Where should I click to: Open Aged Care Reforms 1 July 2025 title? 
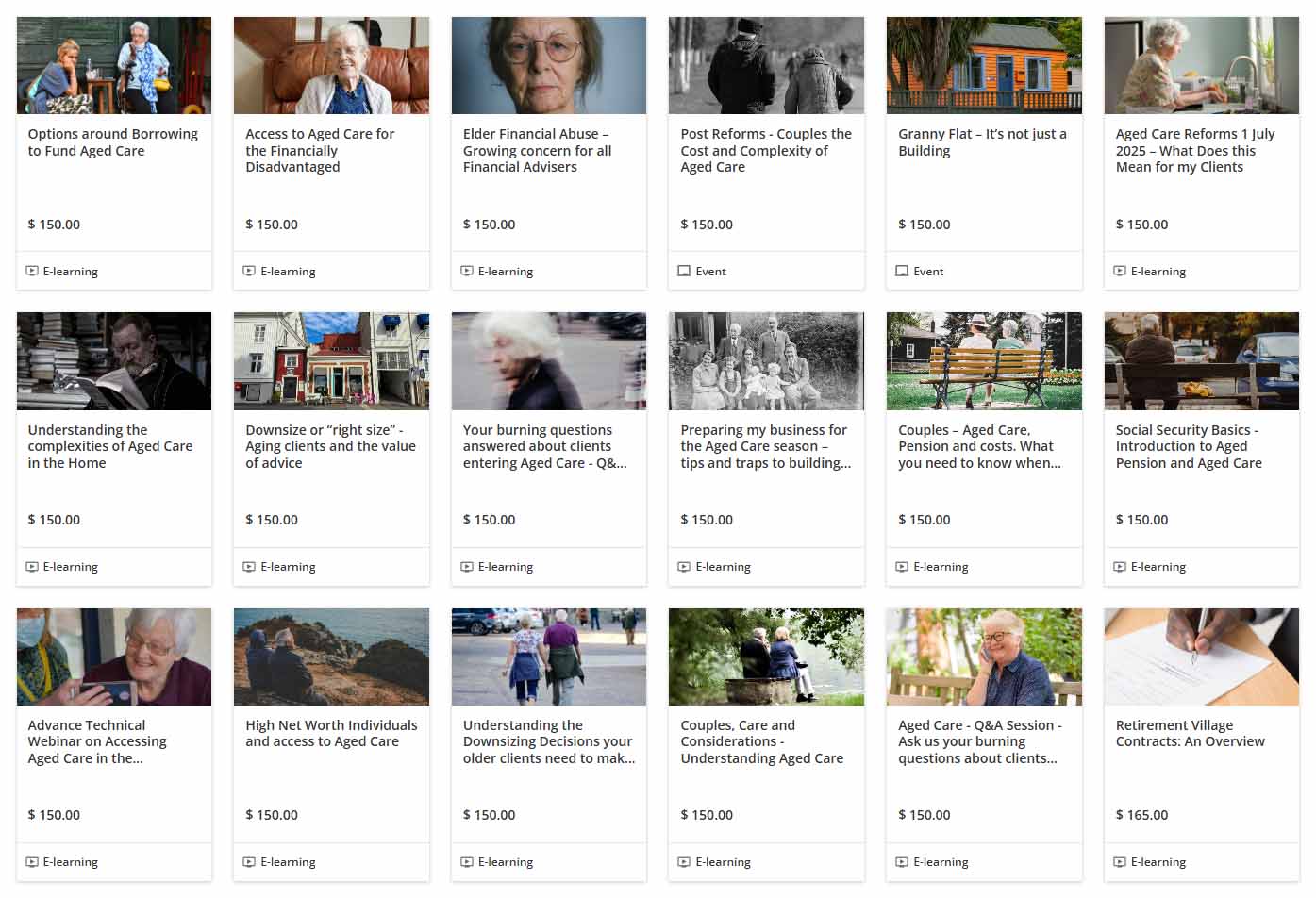(1195, 151)
